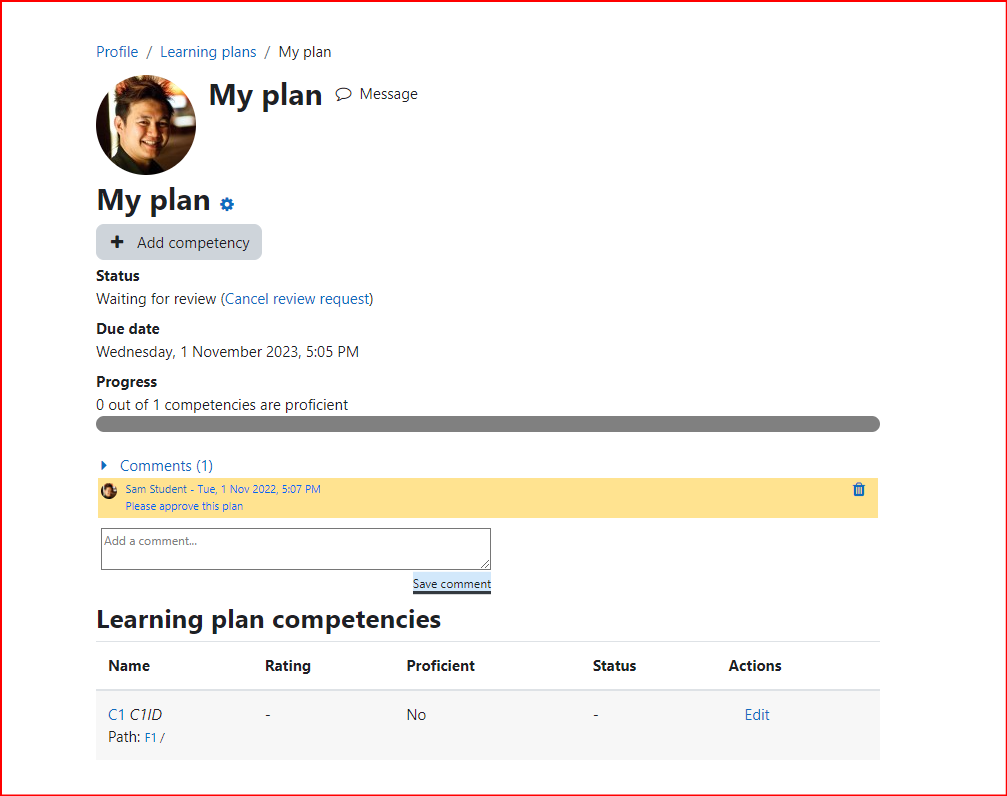This screenshot has width=1007, height=796.
Task: Click the due date 'Wednesday, 1 November 2023, 5:05 PM'
Action: click(x=227, y=352)
